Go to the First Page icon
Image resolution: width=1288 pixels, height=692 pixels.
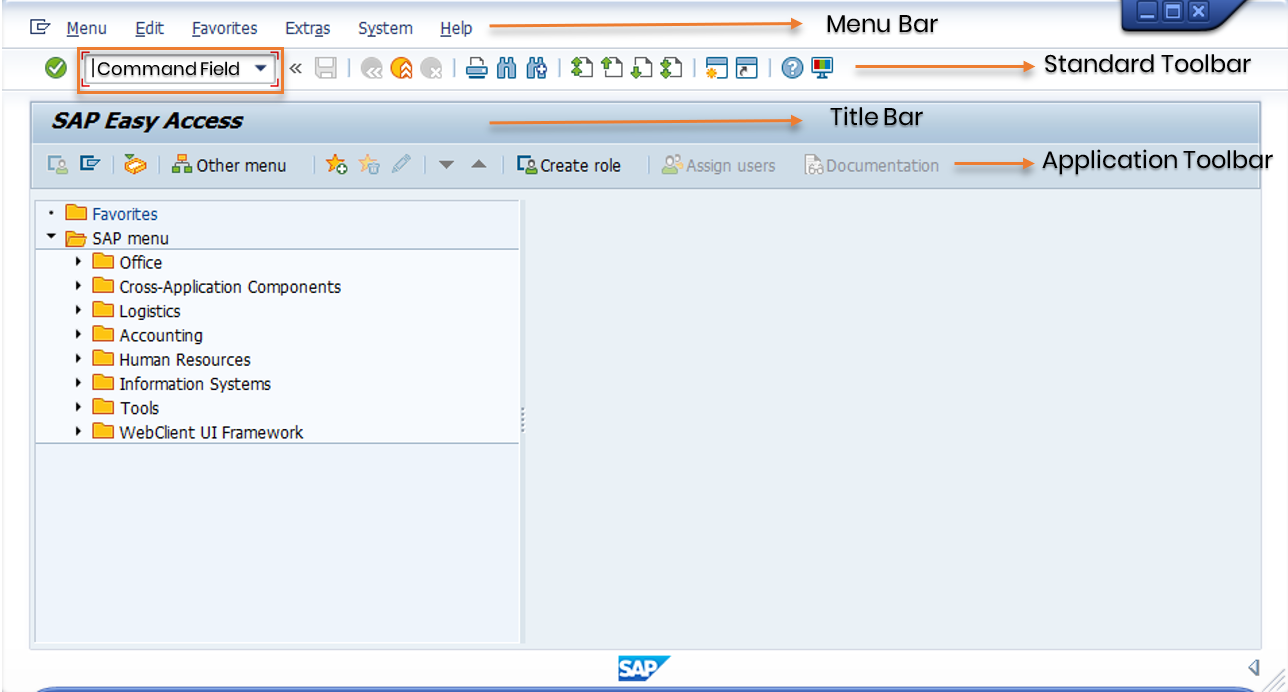tap(582, 68)
